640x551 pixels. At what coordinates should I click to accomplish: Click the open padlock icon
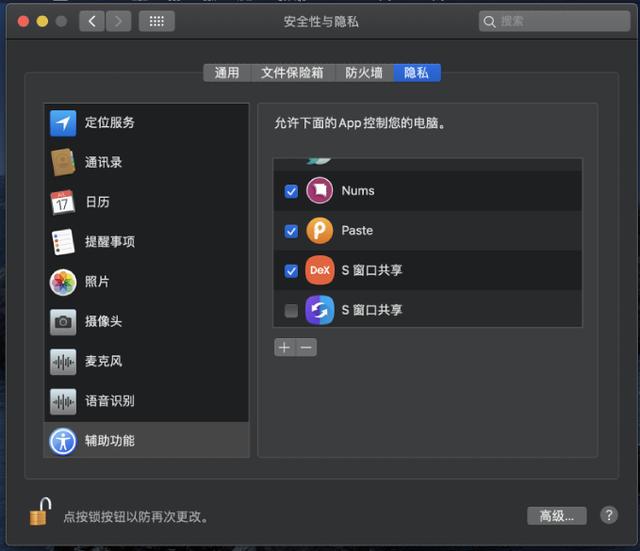[x=40, y=511]
